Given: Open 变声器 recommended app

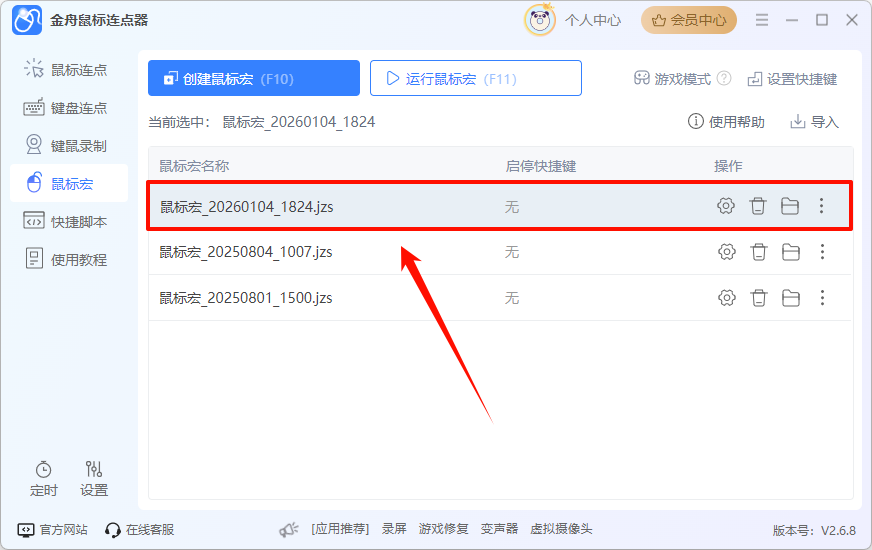Looking at the screenshot, I should (x=499, y=529).
